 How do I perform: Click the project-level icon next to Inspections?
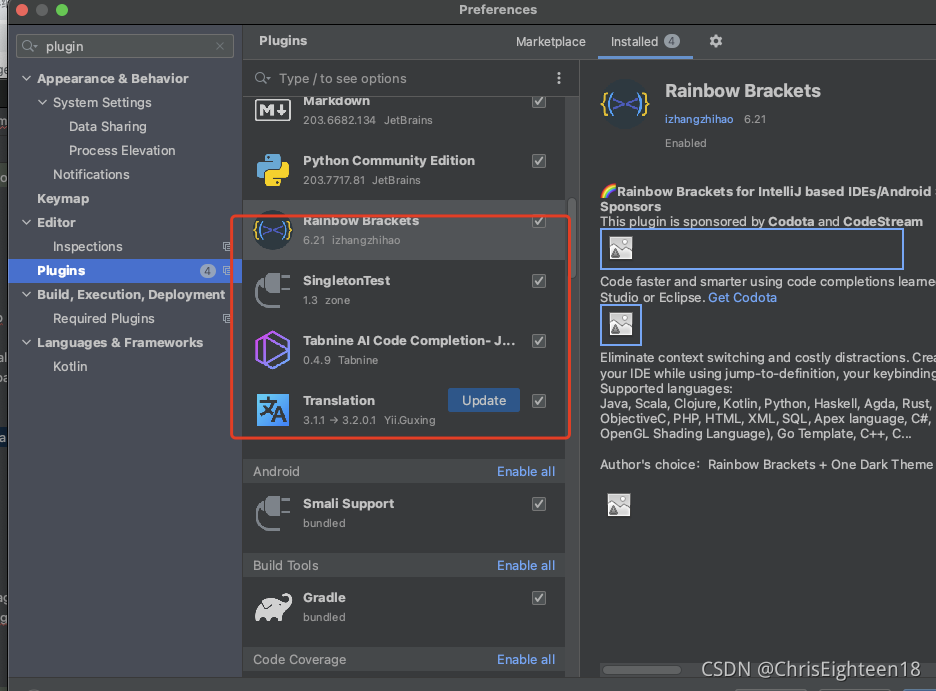click(x=227, y=246)
